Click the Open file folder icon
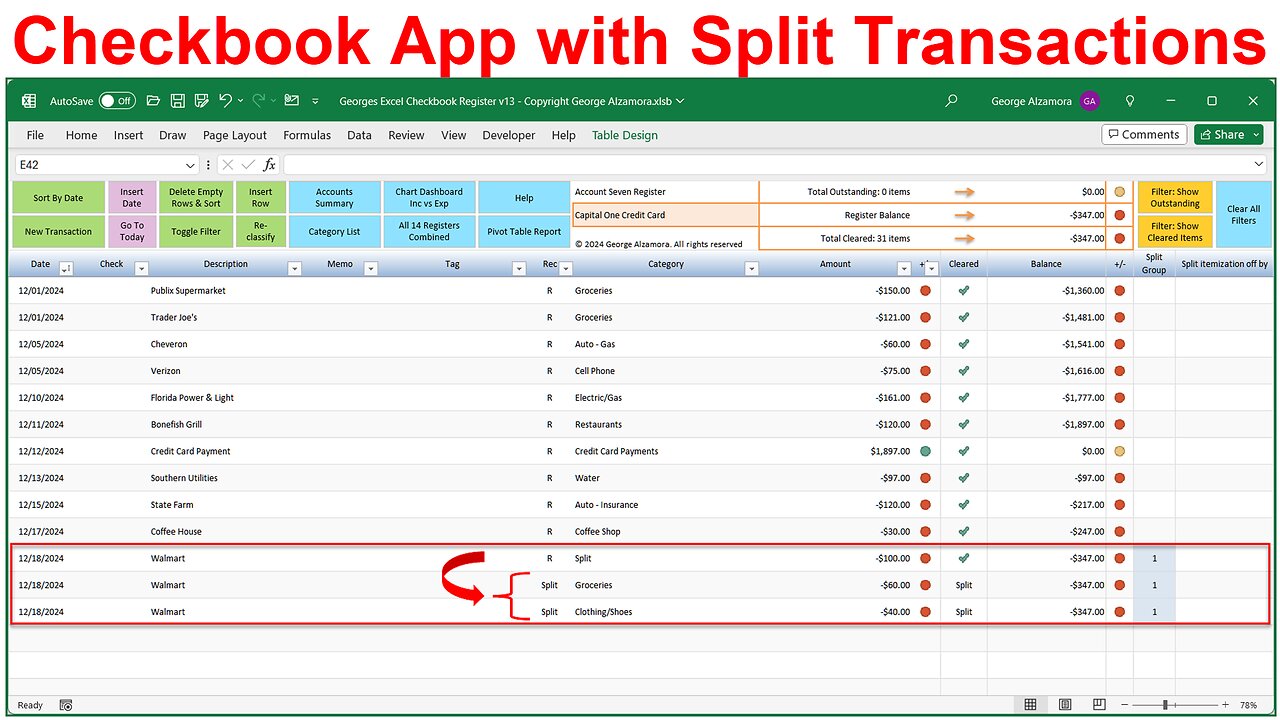The height and width of the screenshot is (720, 1280). tap(153, 101)
